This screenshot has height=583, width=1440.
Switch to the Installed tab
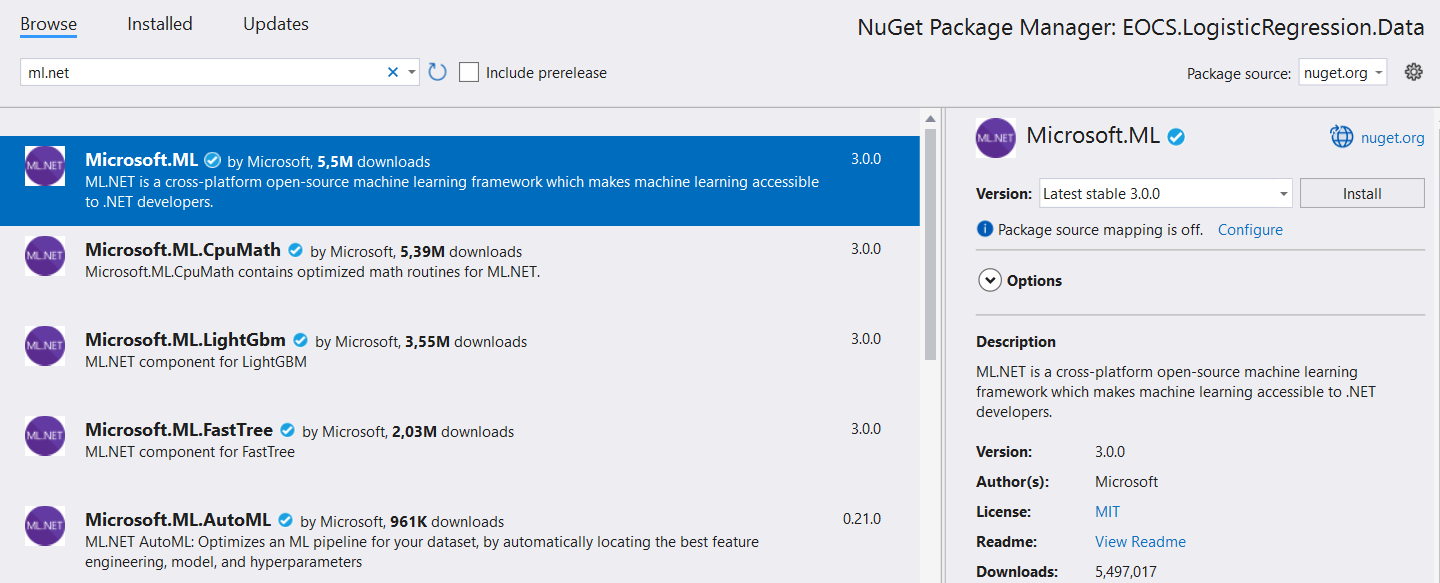pyautogui.click(x=160, y=24)
